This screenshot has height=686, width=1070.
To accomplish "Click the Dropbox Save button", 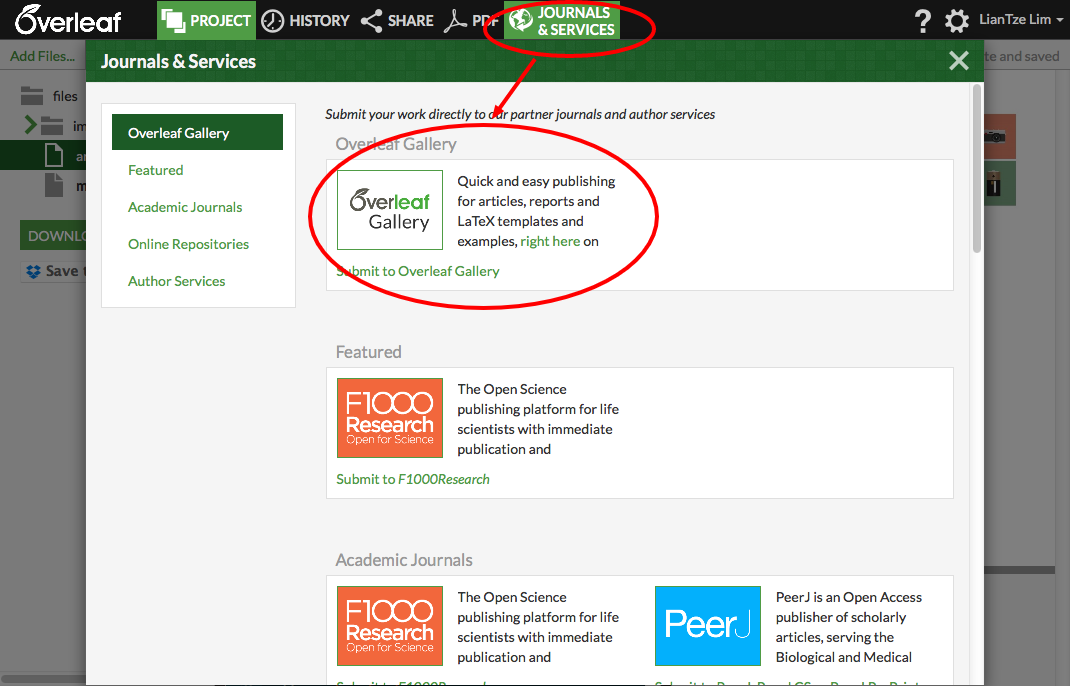I will (x=55, y=271).
